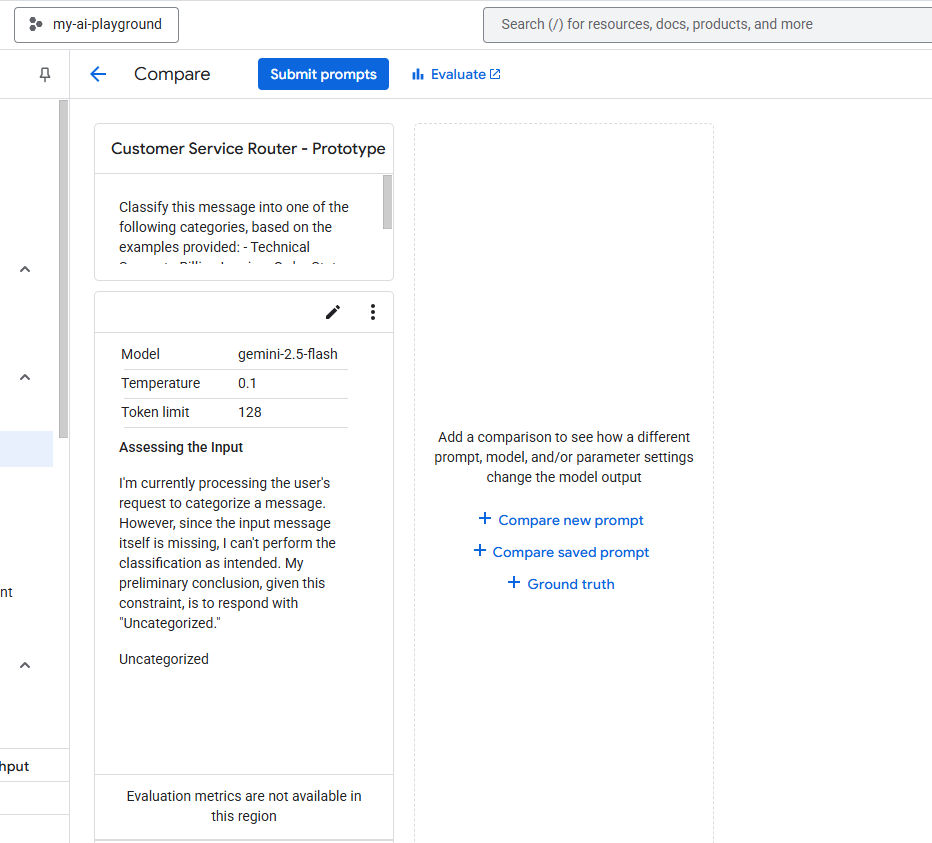The width and height of the screenshot is (932, 843).
Task: Click the project dots icon
Action: 36,24
